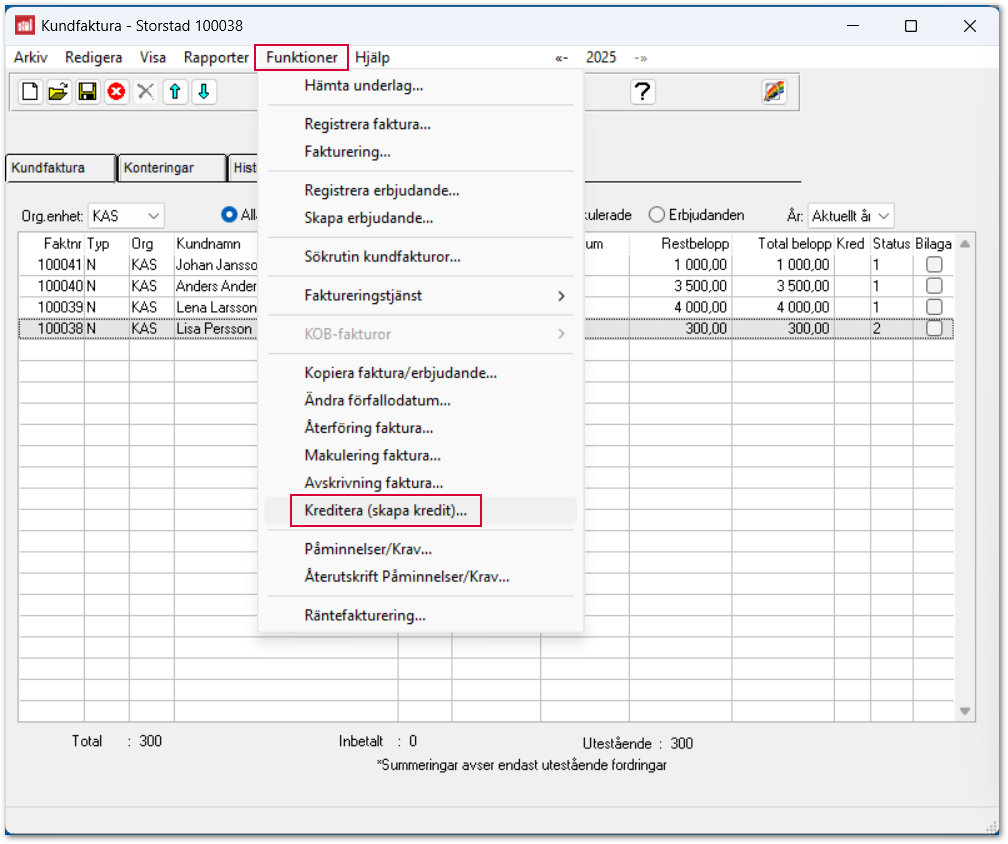Click the Open folder toolbar icon
This screenshot has height=844, width=1008.
coord(58,92)
